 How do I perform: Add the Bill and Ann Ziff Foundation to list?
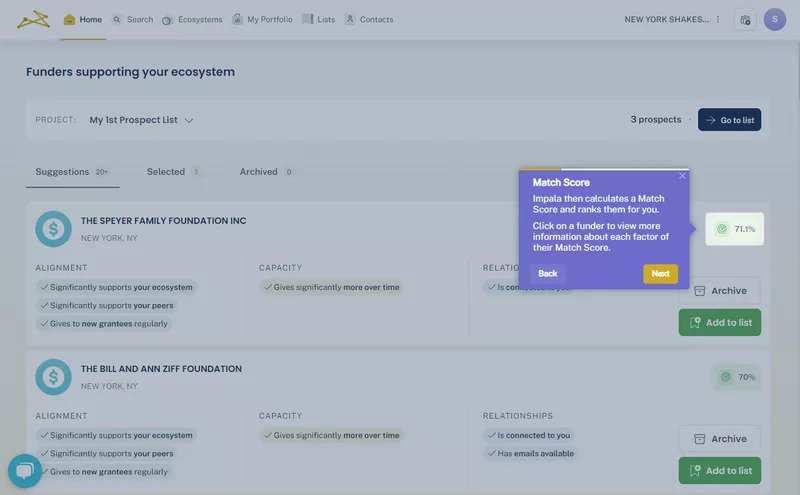click(719, 471)
